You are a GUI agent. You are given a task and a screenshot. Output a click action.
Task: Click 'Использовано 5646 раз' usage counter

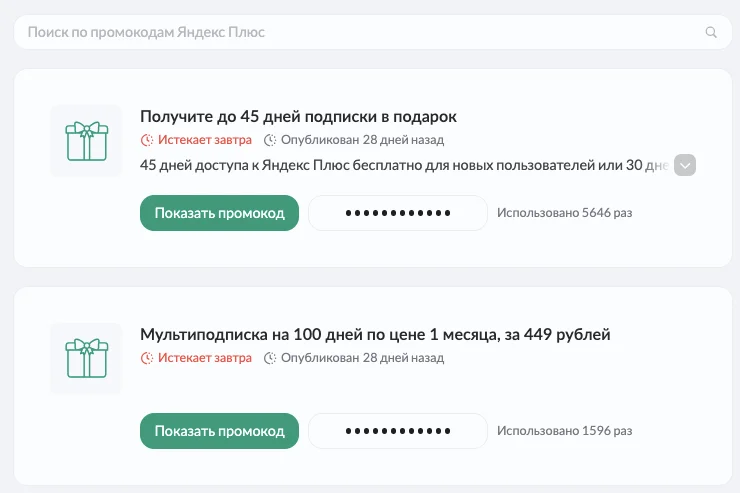pyautogui.click(x=564, y=213)
